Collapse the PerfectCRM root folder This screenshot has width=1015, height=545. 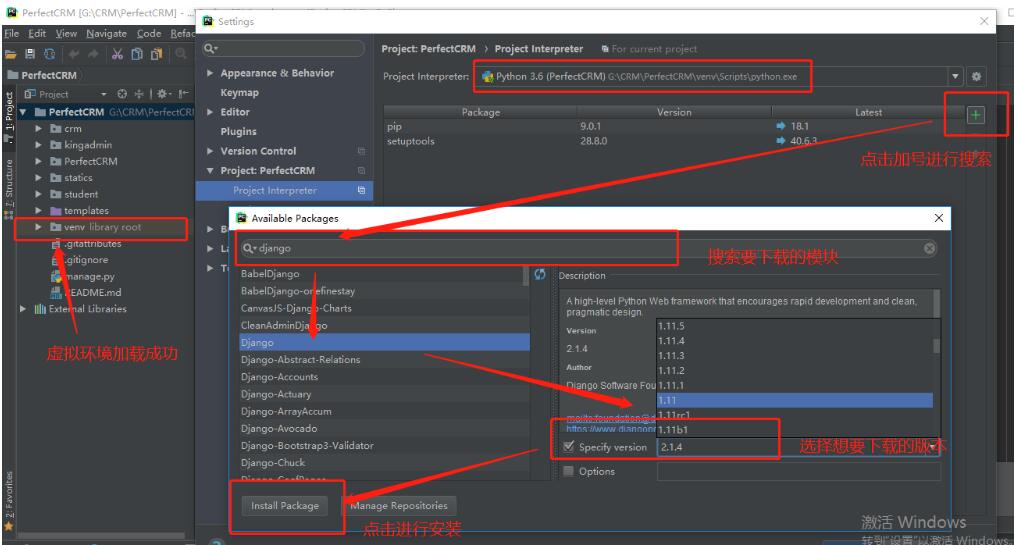pos(23,112)
